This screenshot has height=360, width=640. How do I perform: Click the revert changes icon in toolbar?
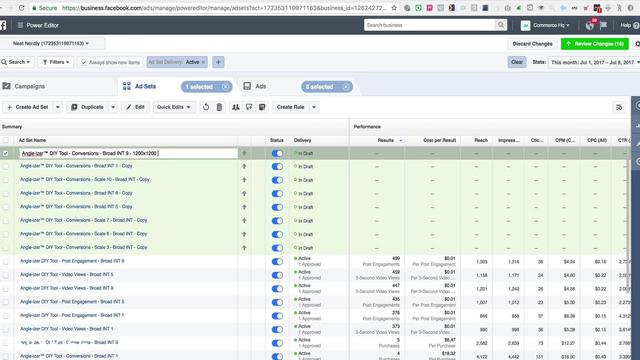206,107
